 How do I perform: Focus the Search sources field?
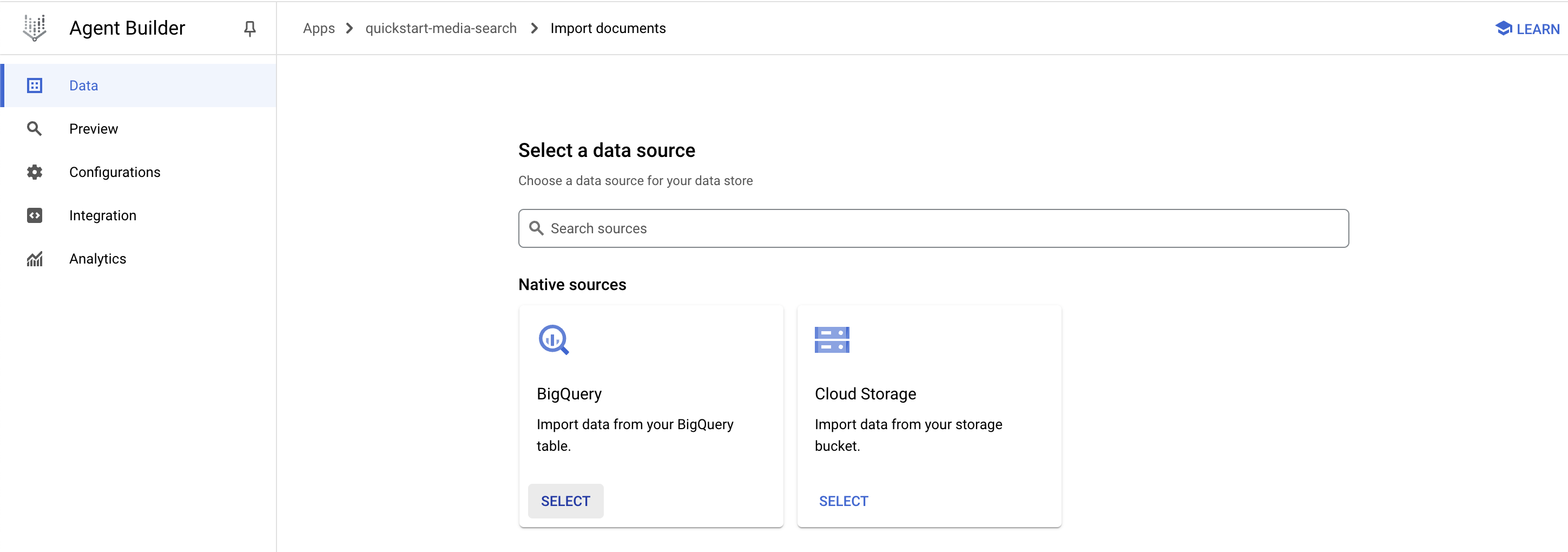click(x=933, y=228)
